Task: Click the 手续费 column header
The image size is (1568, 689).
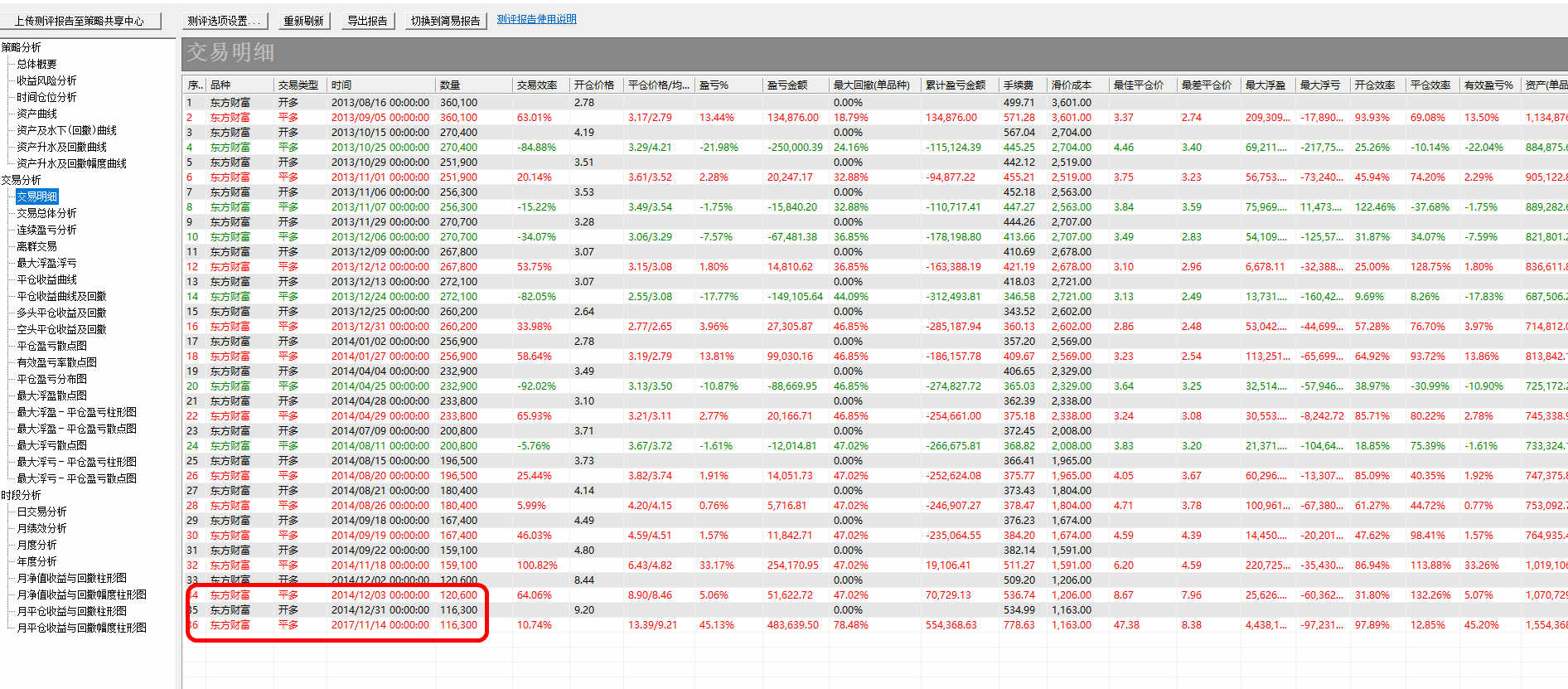Action: pos(1019,85)
